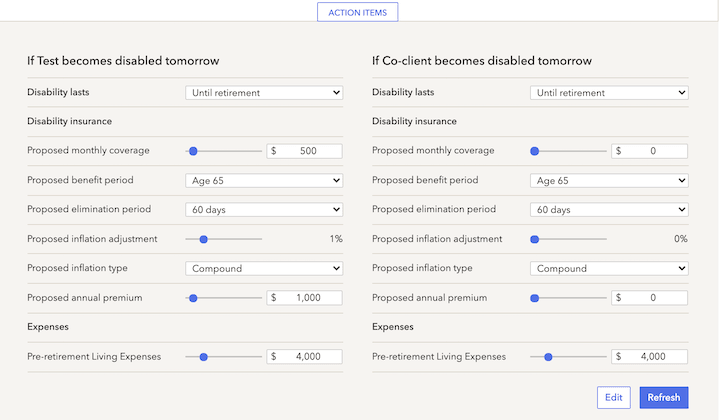Click Co-client's Proposed annual premium slider handle
720x420 pixels.
pos(534,298)
